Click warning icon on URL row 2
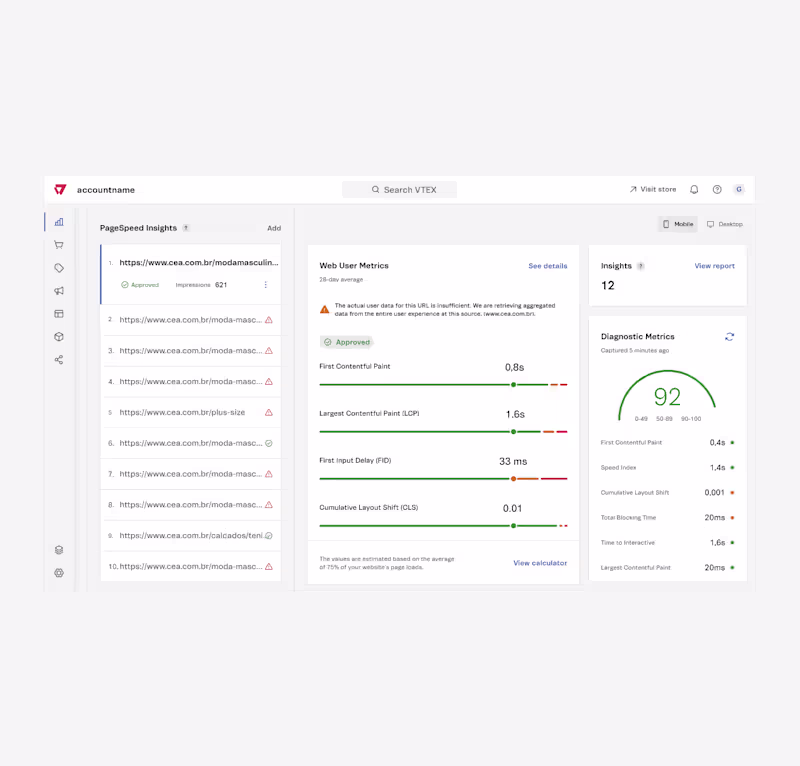800x766 pixels. pyautogui.click(x=269, y=320)
